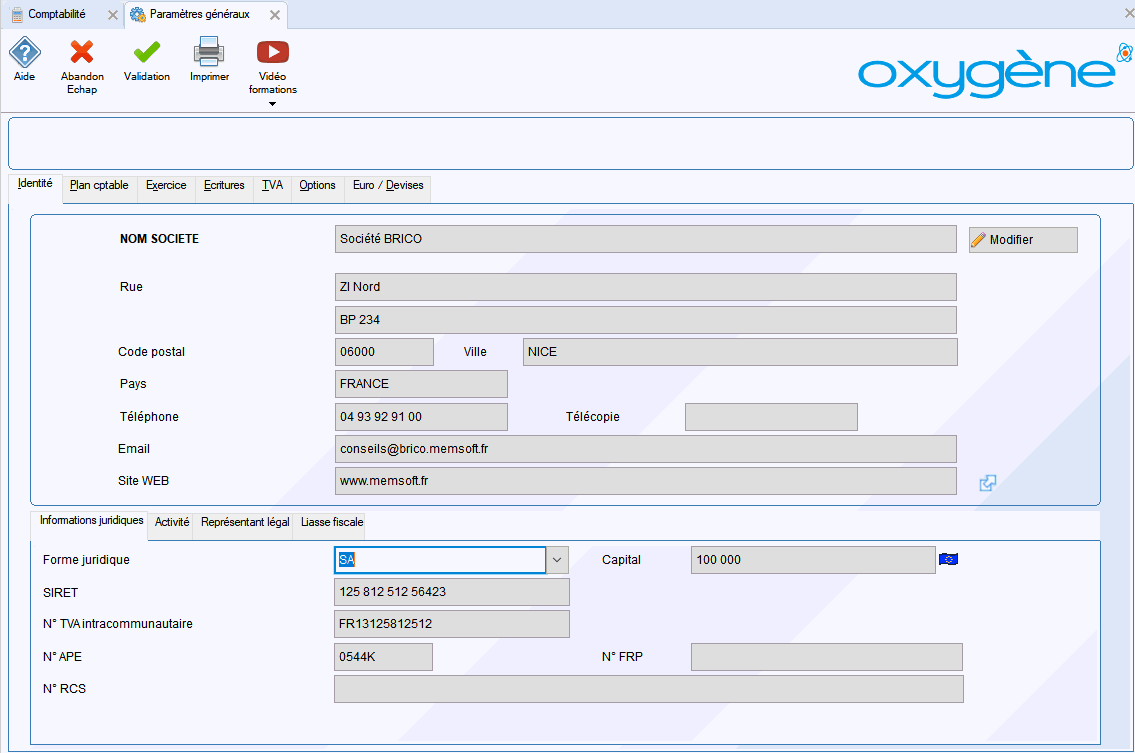The image size is (1135, 753).
Task: Click the empty message box under the toolbar
Action: [570, 143]
